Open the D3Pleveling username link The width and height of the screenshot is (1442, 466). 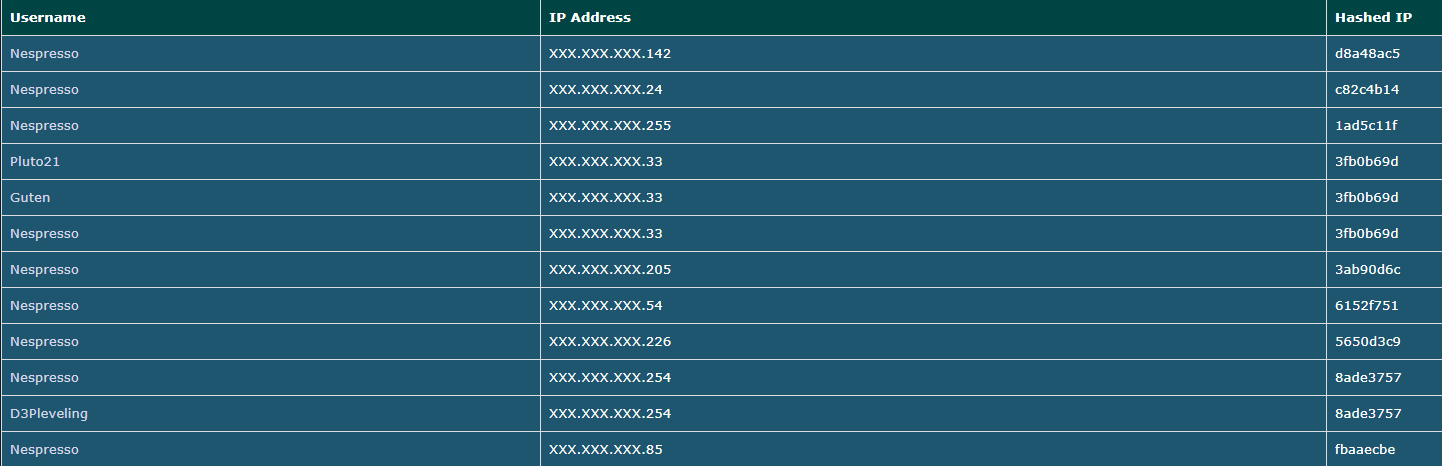tap(49, 414)
